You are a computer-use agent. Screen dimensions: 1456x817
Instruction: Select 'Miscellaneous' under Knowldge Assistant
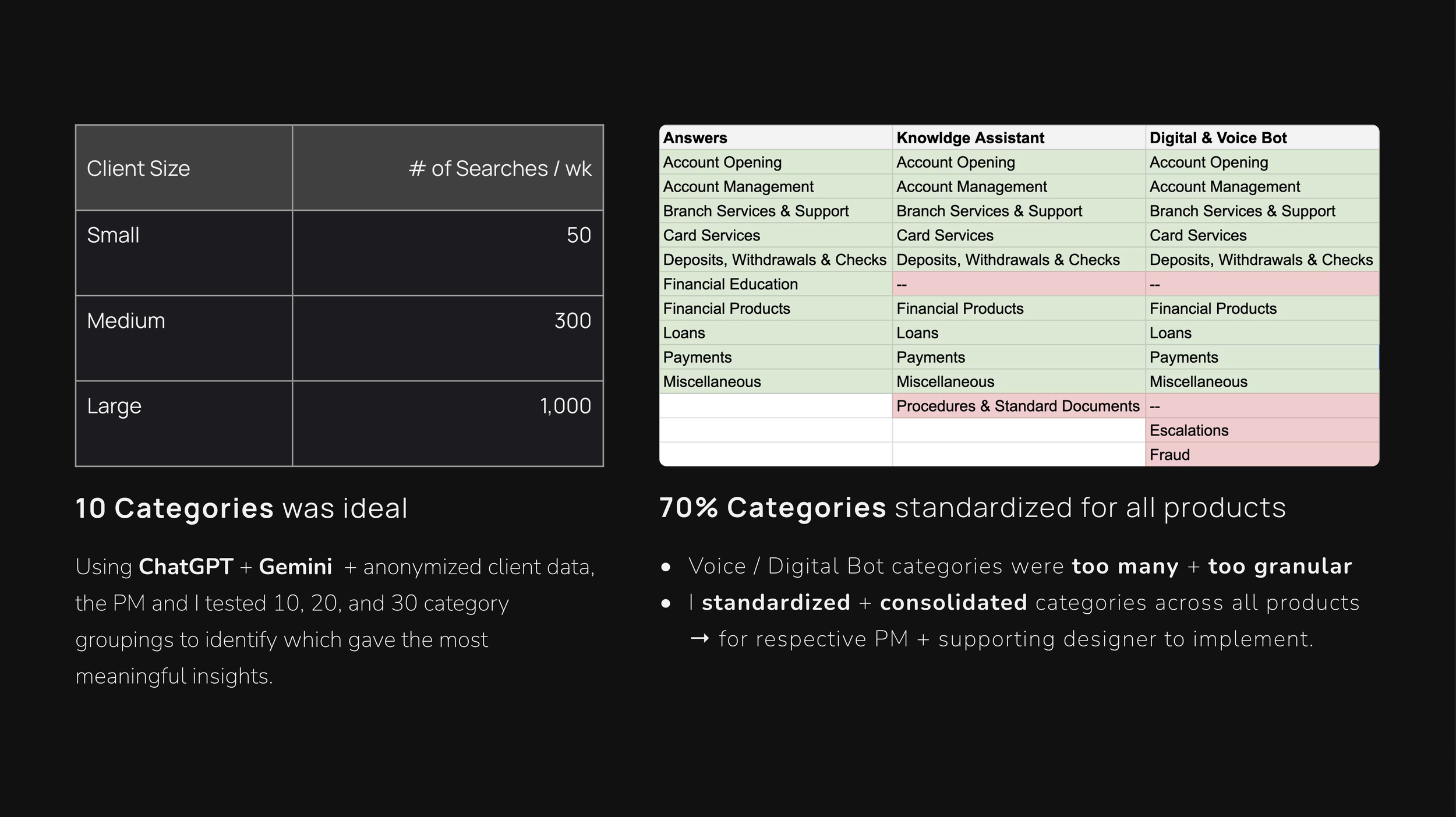point(1019,382)
